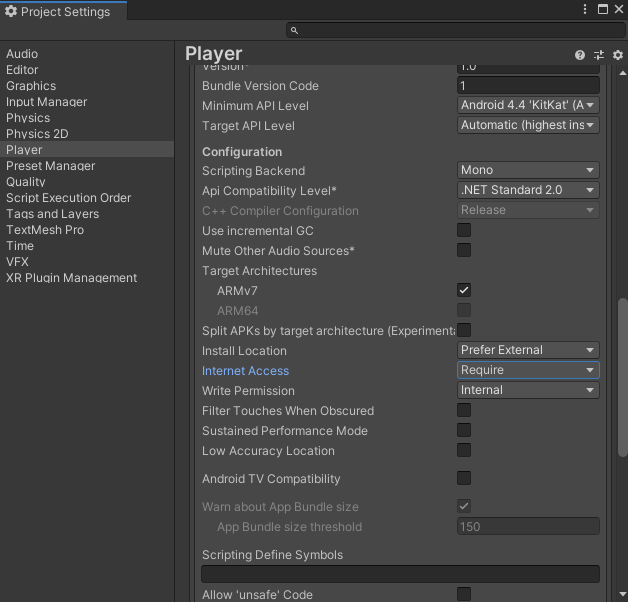Image resolution: width=628 pixels, height=602 pixels.
Task: Open TextMesh Pro settings
Action: [87, 230]
